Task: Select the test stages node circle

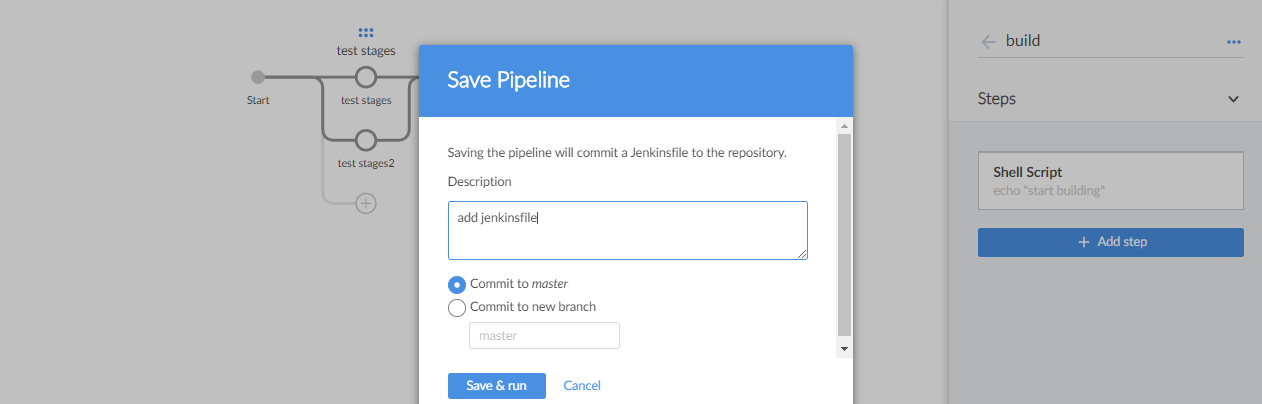Action: tap(366, 77)
